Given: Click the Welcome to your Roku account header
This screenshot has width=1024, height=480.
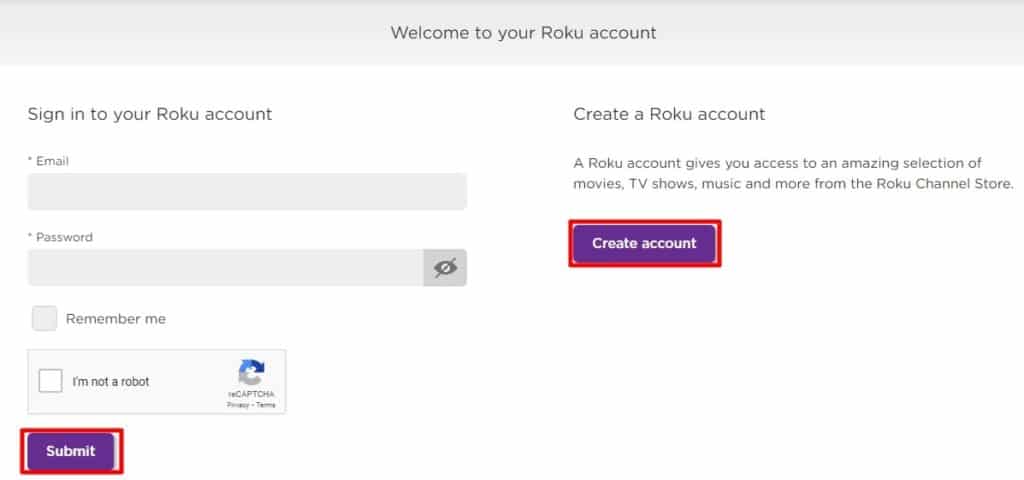Looking at the screenshot, I should point(523,33).
